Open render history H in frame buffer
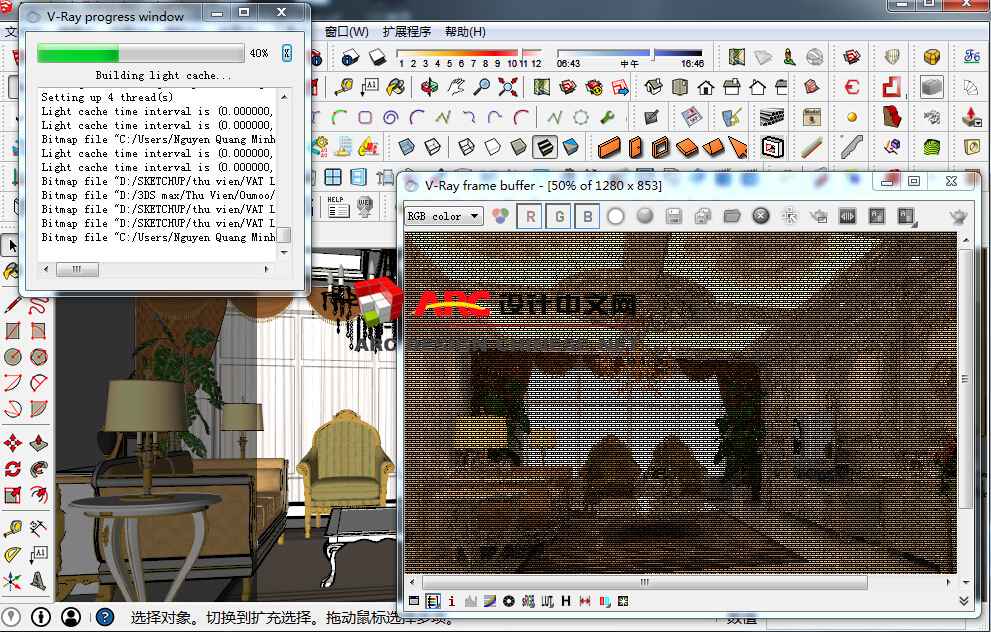991x632 pixels. pyautogui.click(x=566, y=601)
